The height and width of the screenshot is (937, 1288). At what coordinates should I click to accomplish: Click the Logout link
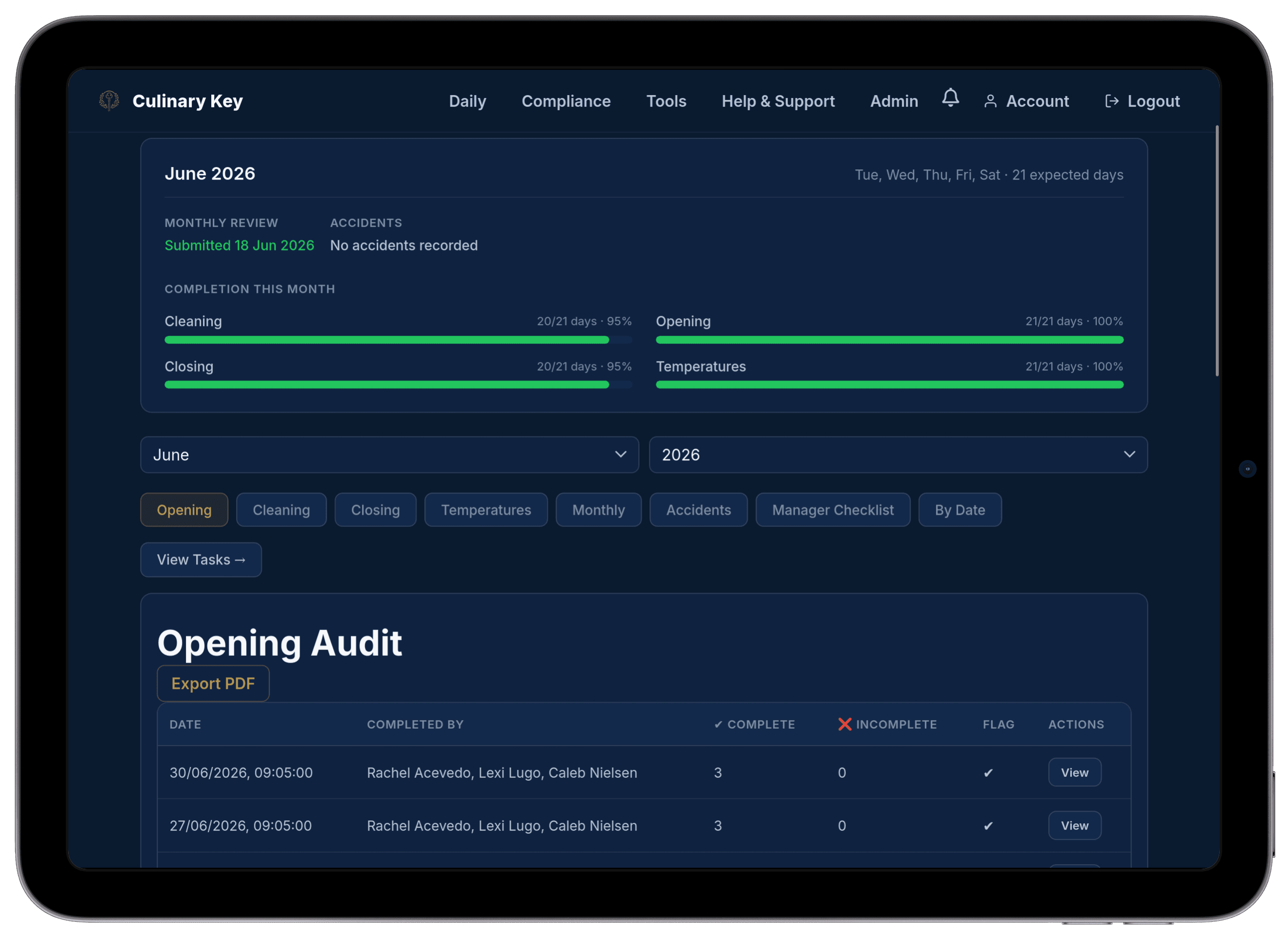click(x=1142, y=101)
